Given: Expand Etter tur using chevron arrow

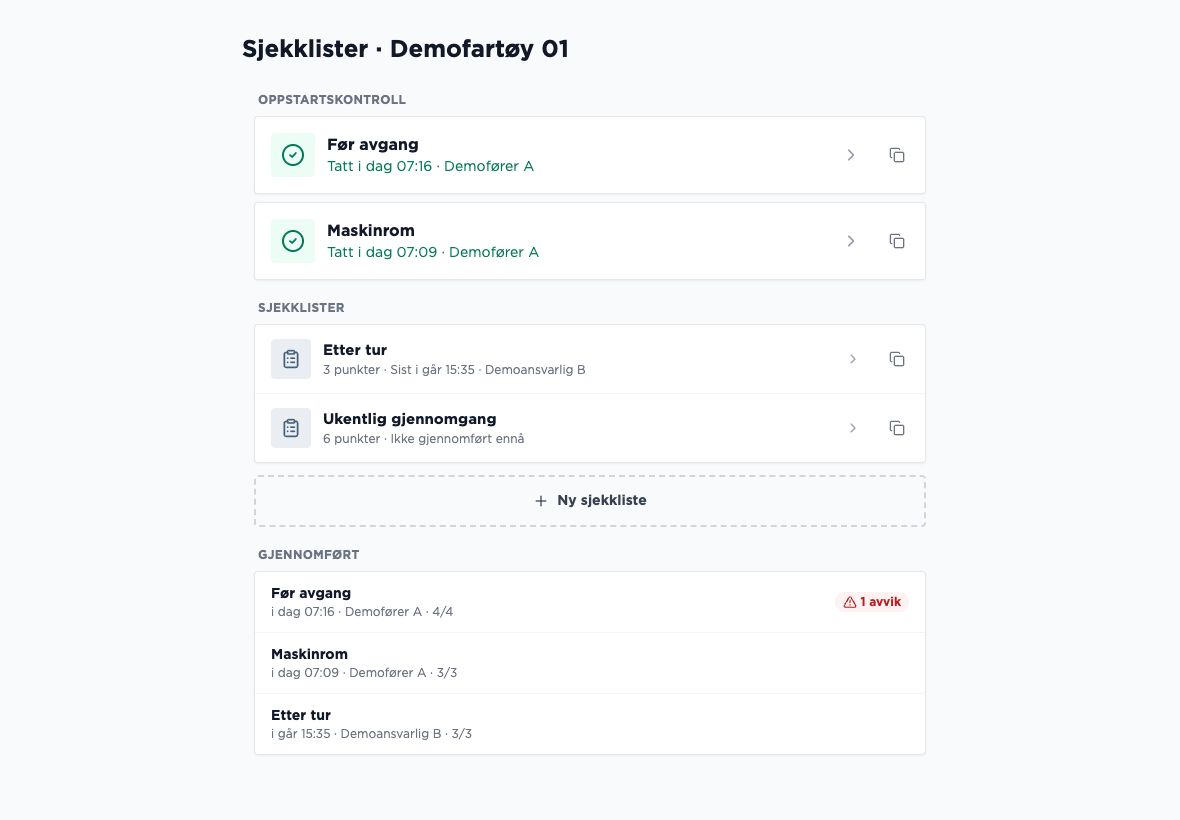Looking at the screenshot, I should (853, 359).
